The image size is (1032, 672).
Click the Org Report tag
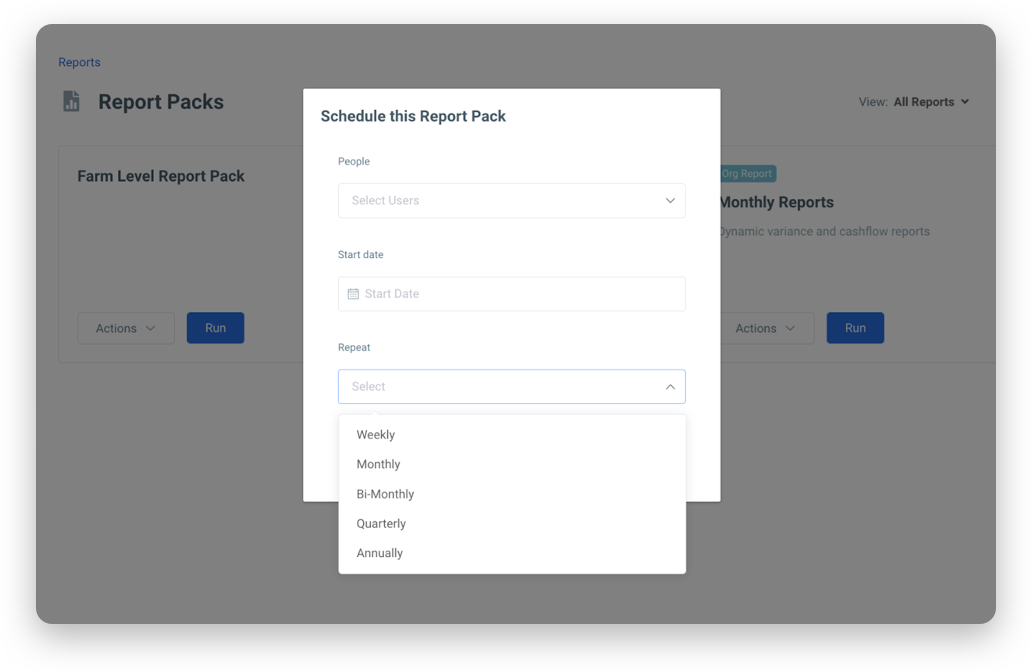point(748,174)
